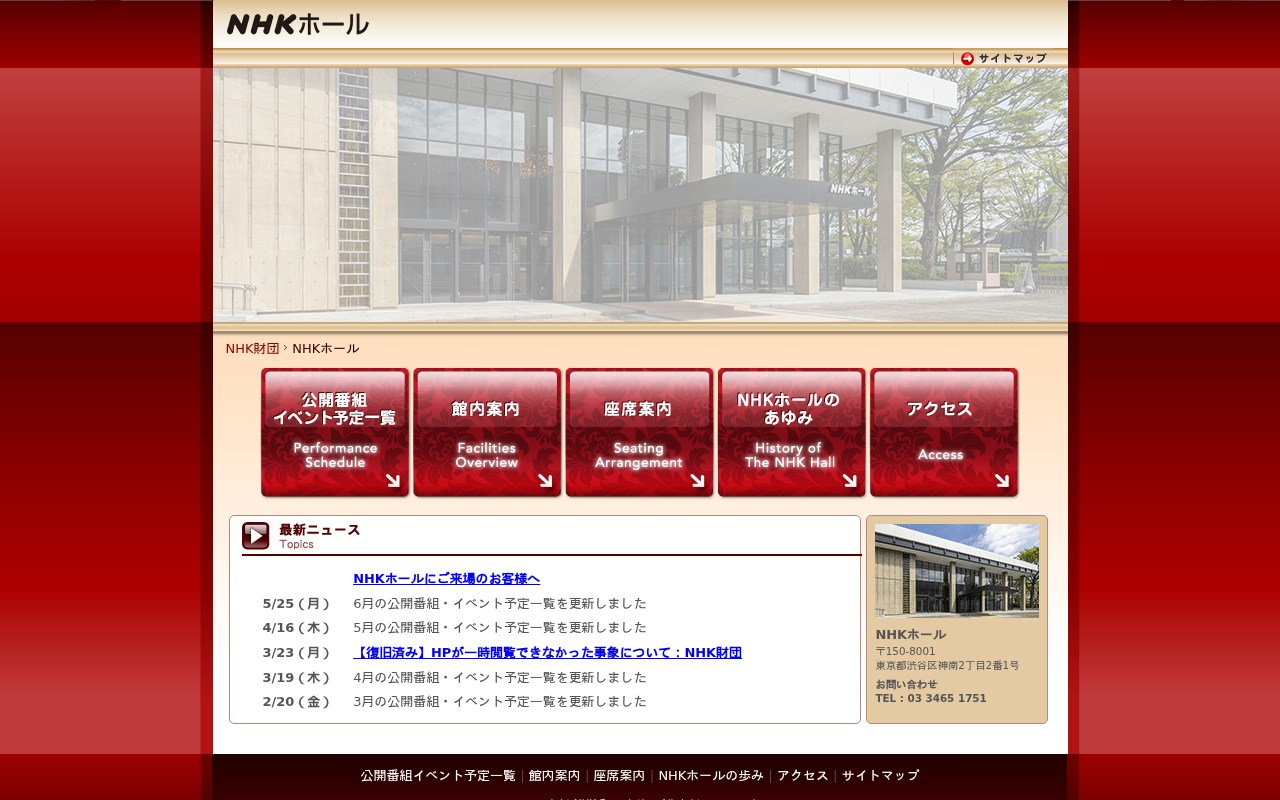Viewport: 1280px width, 800px height.
Task: Open footer link 館内案内
Action: point(554,776)
